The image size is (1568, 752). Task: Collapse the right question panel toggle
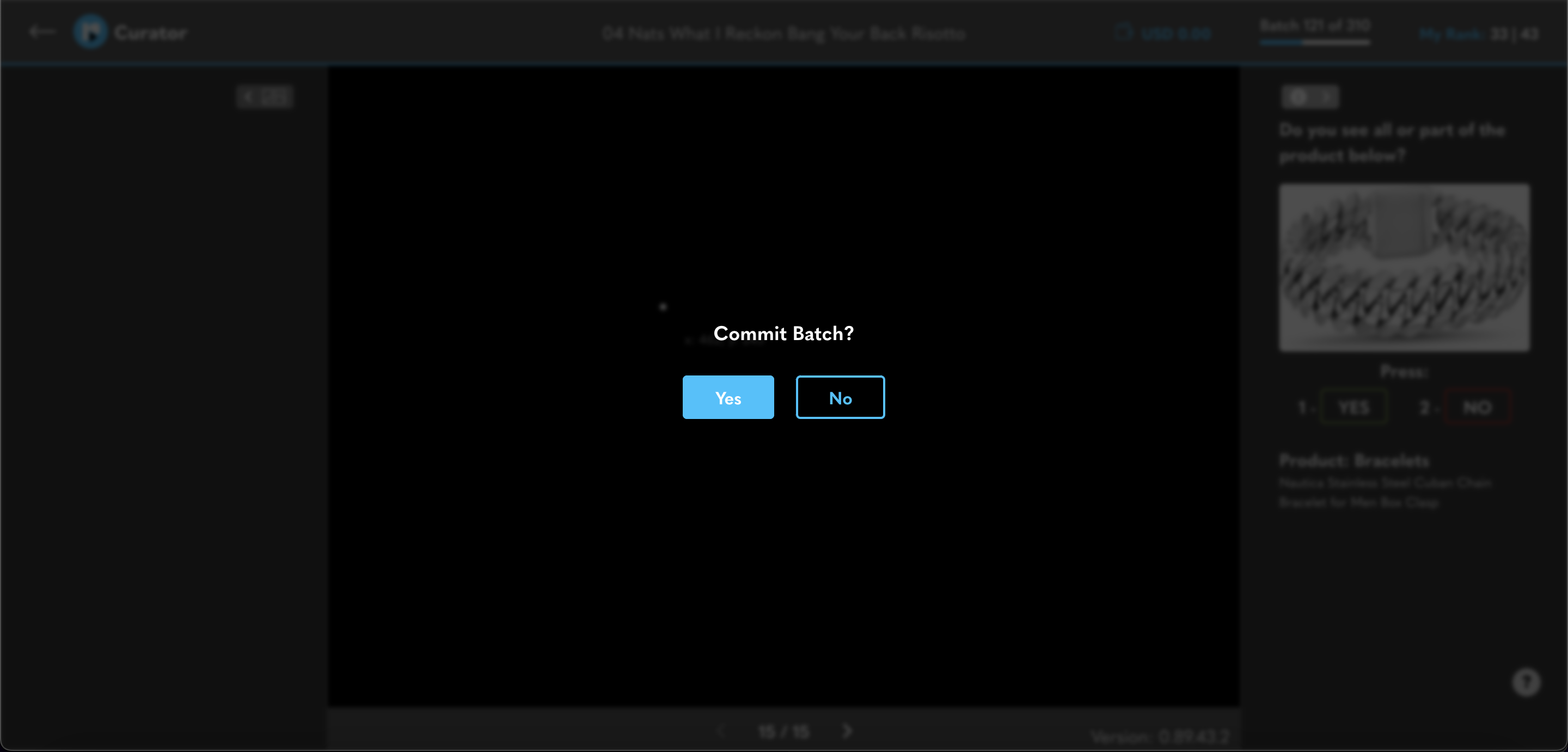1310,97
